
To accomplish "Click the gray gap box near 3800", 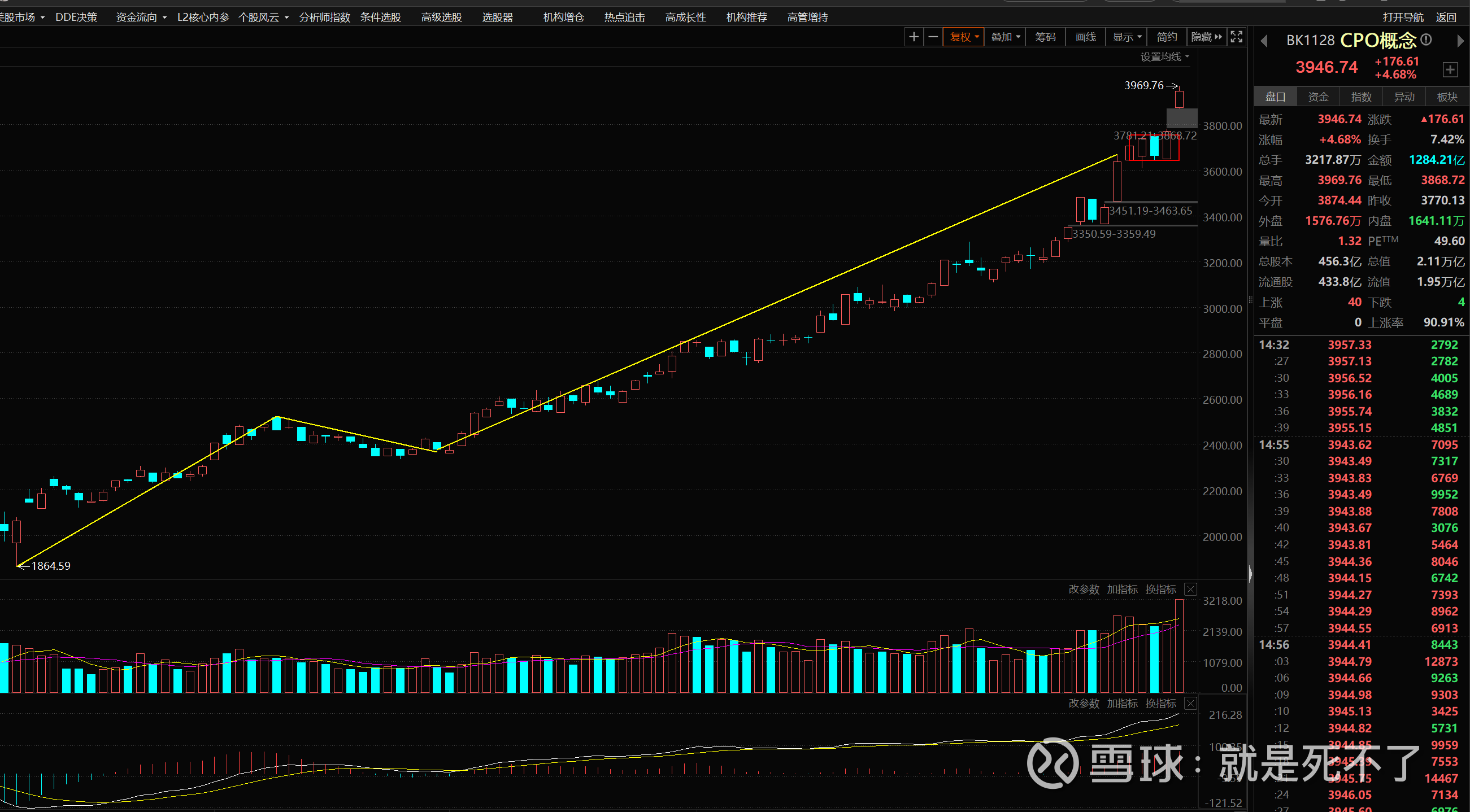I will tap(1182, 118).
